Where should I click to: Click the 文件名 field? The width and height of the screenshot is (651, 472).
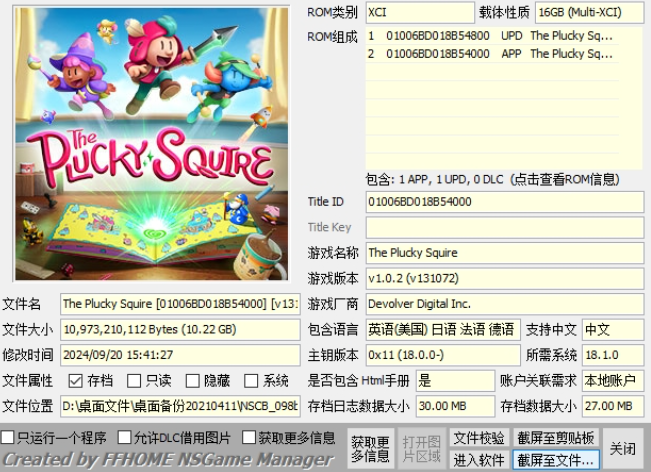coord(180,304)
